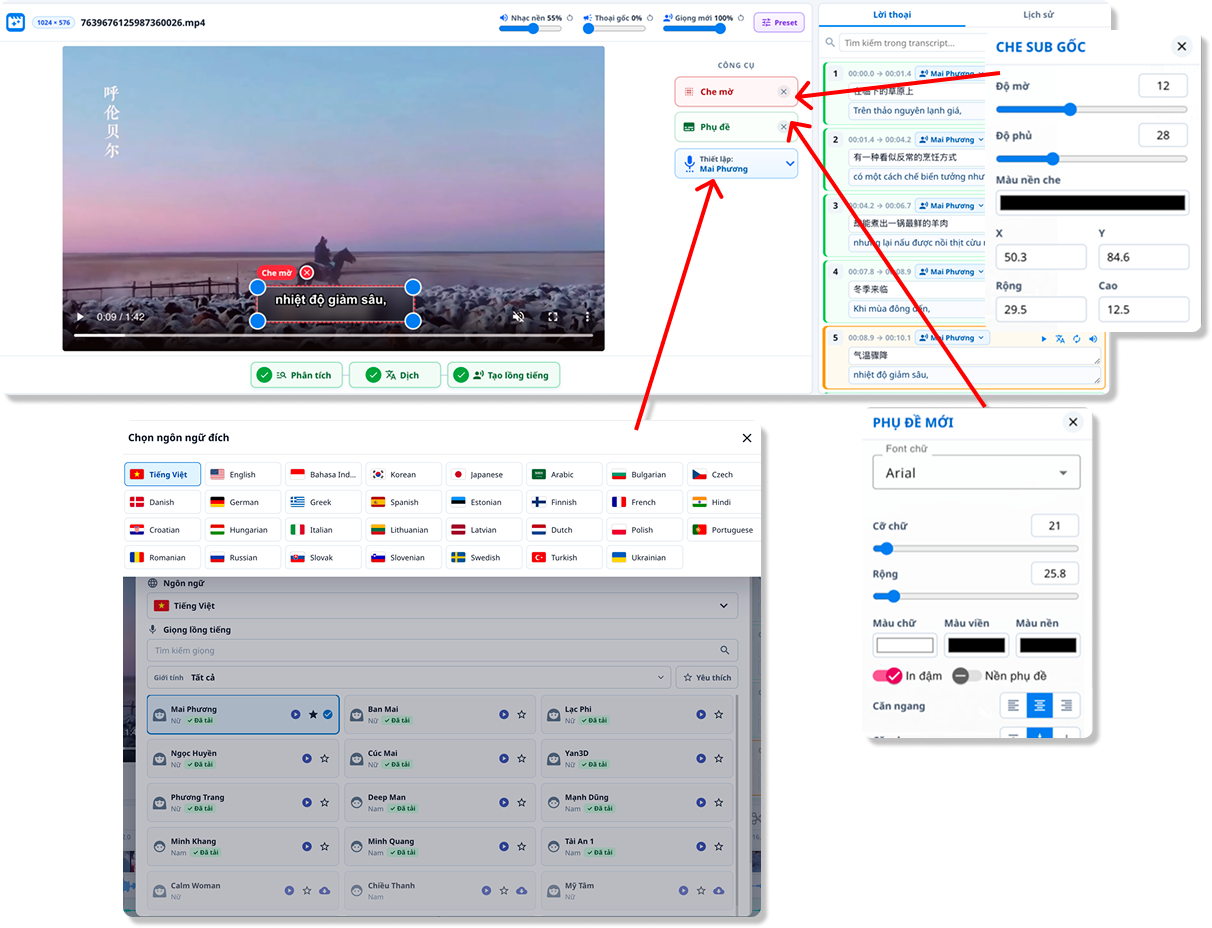The height and width of the screenshot is (928, 1212).
Task: Translate segment 5 with the translate icon
Action: [1060, 339]
